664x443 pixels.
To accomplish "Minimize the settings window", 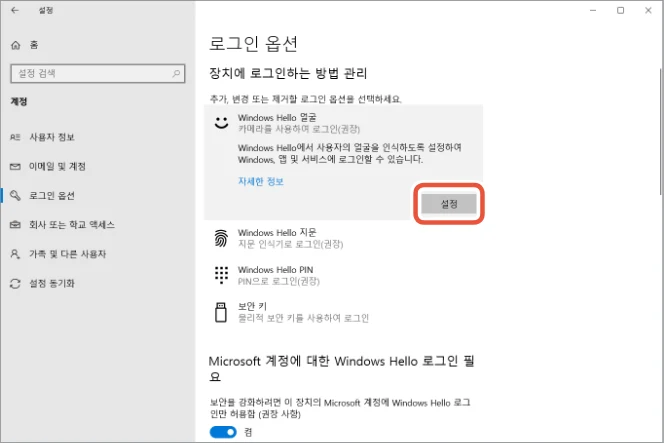I will point(593,10).
